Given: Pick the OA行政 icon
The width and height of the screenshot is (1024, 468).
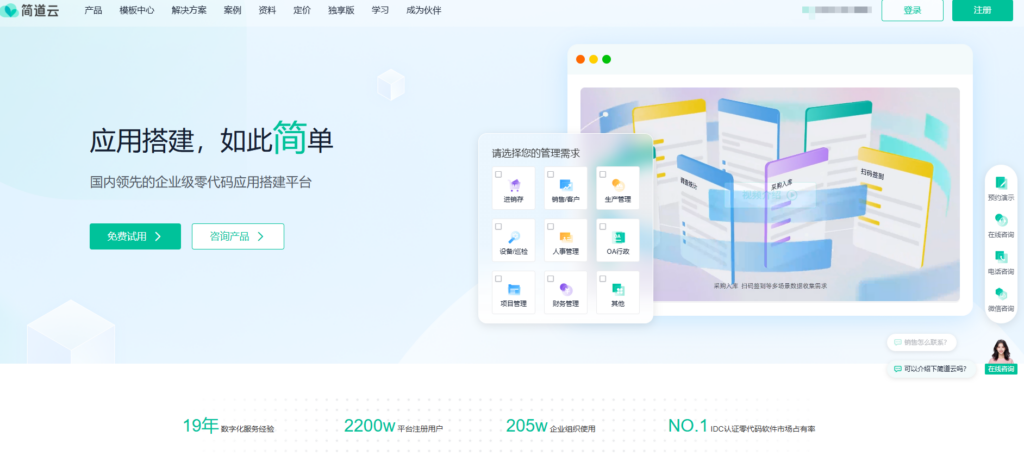Looking at the screenshot, I should [x=618, y=238].
